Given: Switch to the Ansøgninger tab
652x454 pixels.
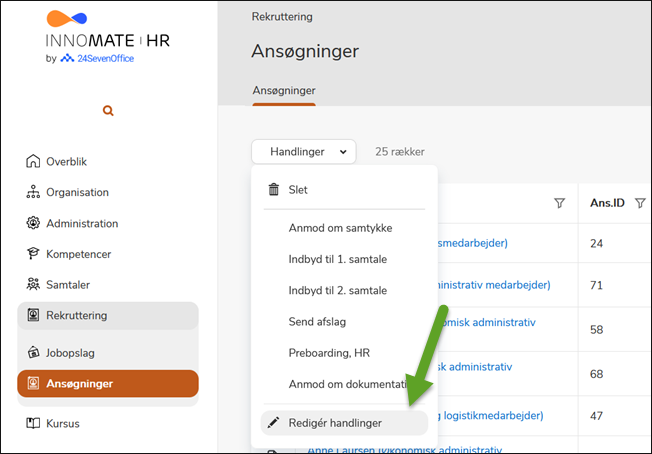Looking at the screenshot, I should (x=283, y=90).
